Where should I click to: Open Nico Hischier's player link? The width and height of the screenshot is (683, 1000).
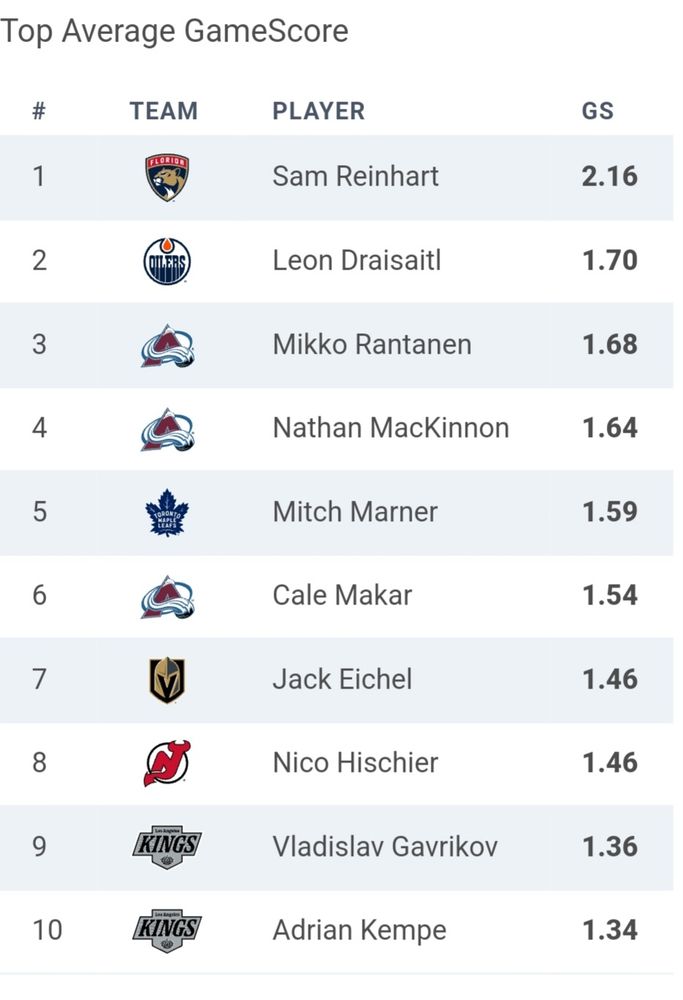point(355,763)
